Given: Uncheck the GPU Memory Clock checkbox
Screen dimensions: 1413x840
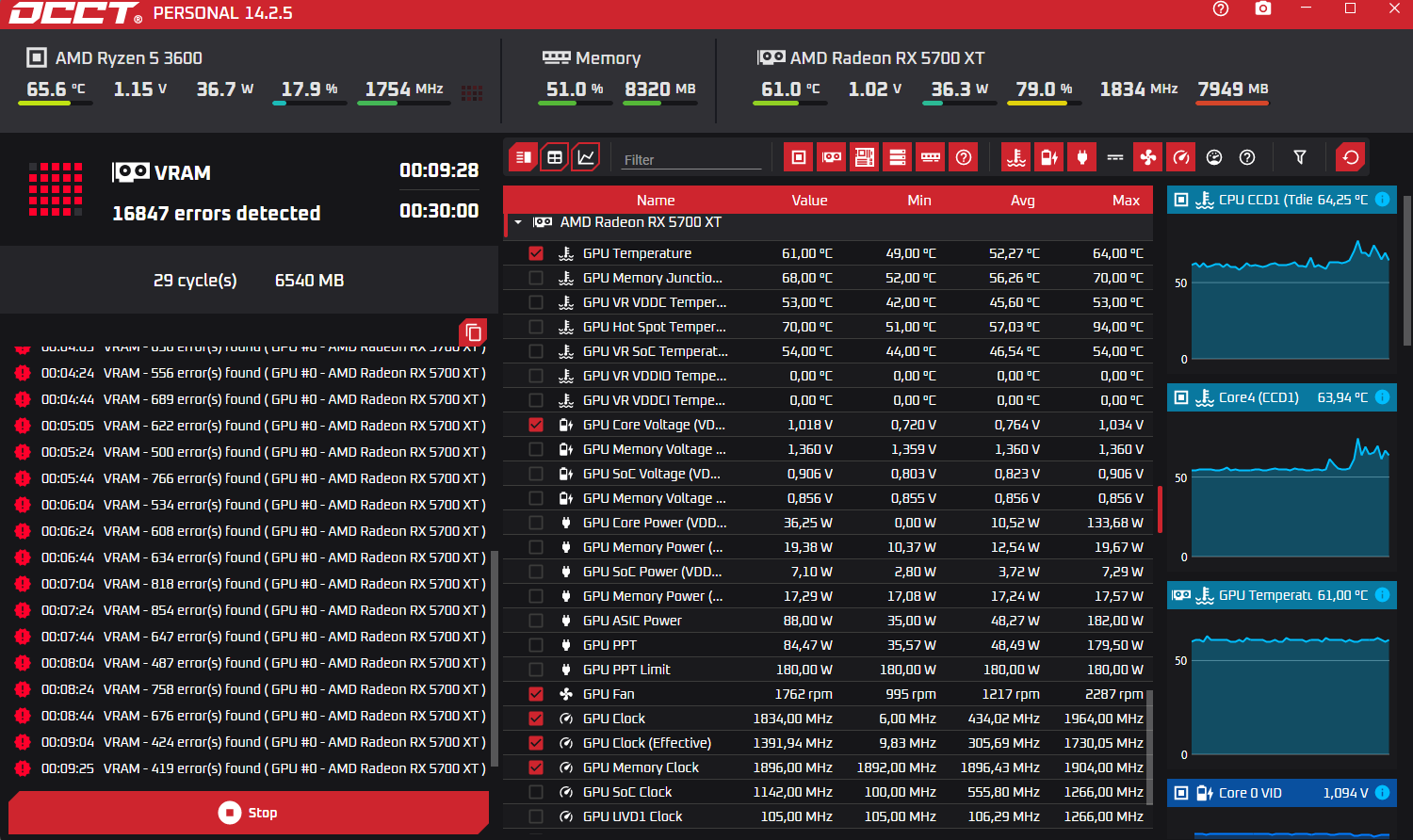Looking at the screenshot, I should [x=536, y=767].
